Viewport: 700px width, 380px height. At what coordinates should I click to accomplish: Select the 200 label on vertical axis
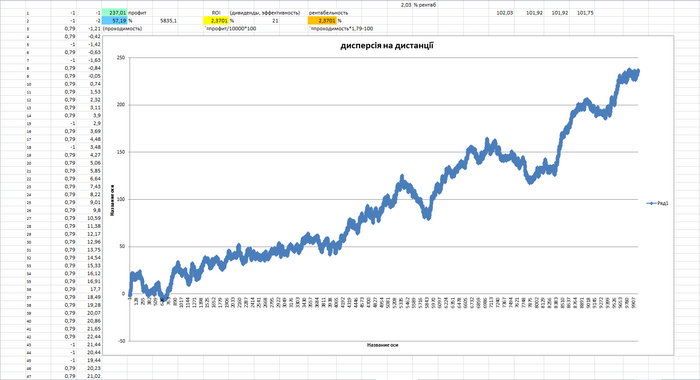click(121, 105)
